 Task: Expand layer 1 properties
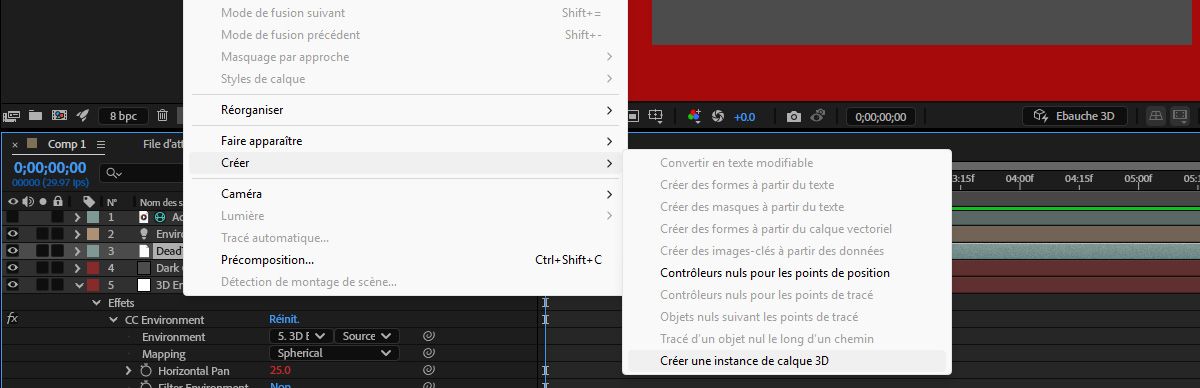(x=77, y=216)
